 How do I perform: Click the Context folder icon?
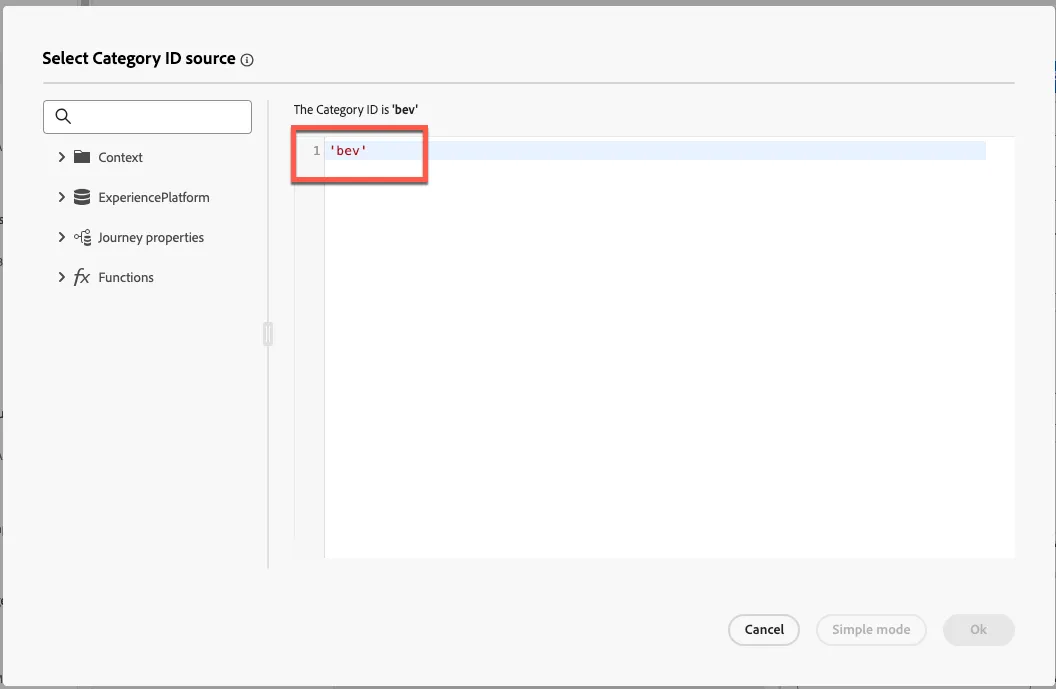(x=82, y=157)
